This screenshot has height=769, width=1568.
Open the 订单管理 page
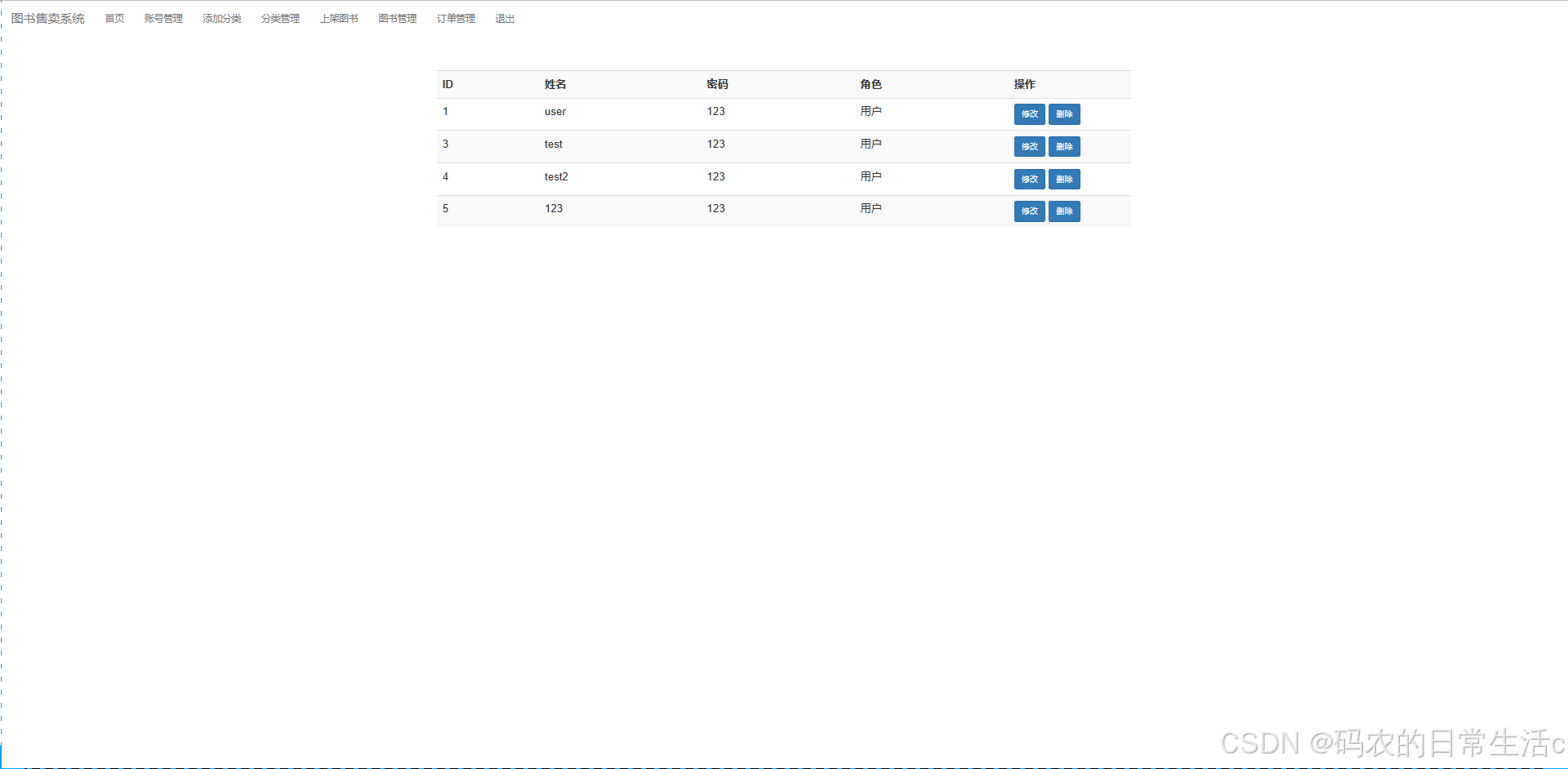[x=455, y=18]
